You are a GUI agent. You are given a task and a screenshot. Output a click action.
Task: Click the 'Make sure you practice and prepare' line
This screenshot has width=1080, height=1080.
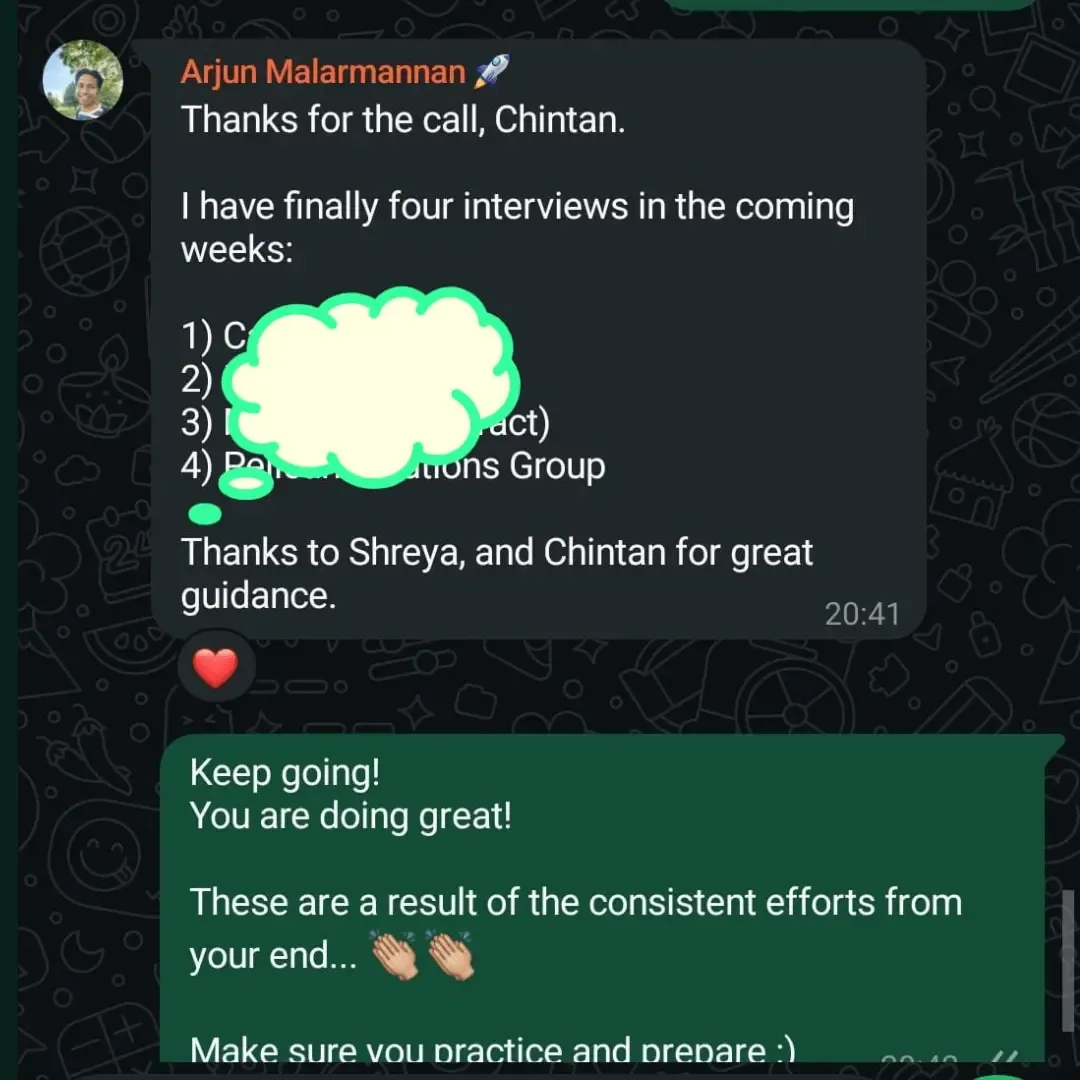(x=492, y=1049)
